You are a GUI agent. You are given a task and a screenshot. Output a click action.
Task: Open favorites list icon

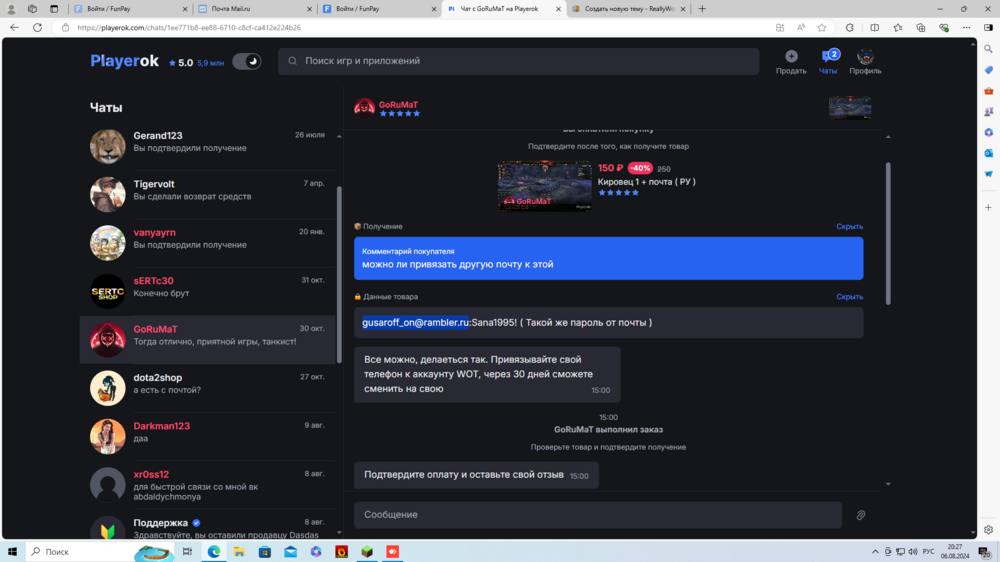pyautogui.click(x=897, y=27)
